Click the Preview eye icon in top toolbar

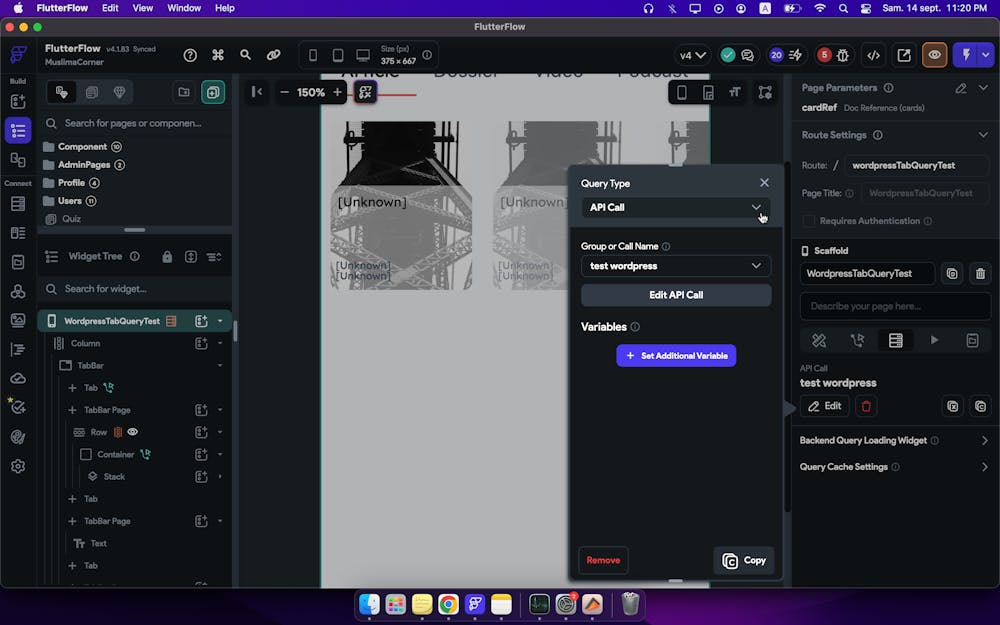click(934, 55)
